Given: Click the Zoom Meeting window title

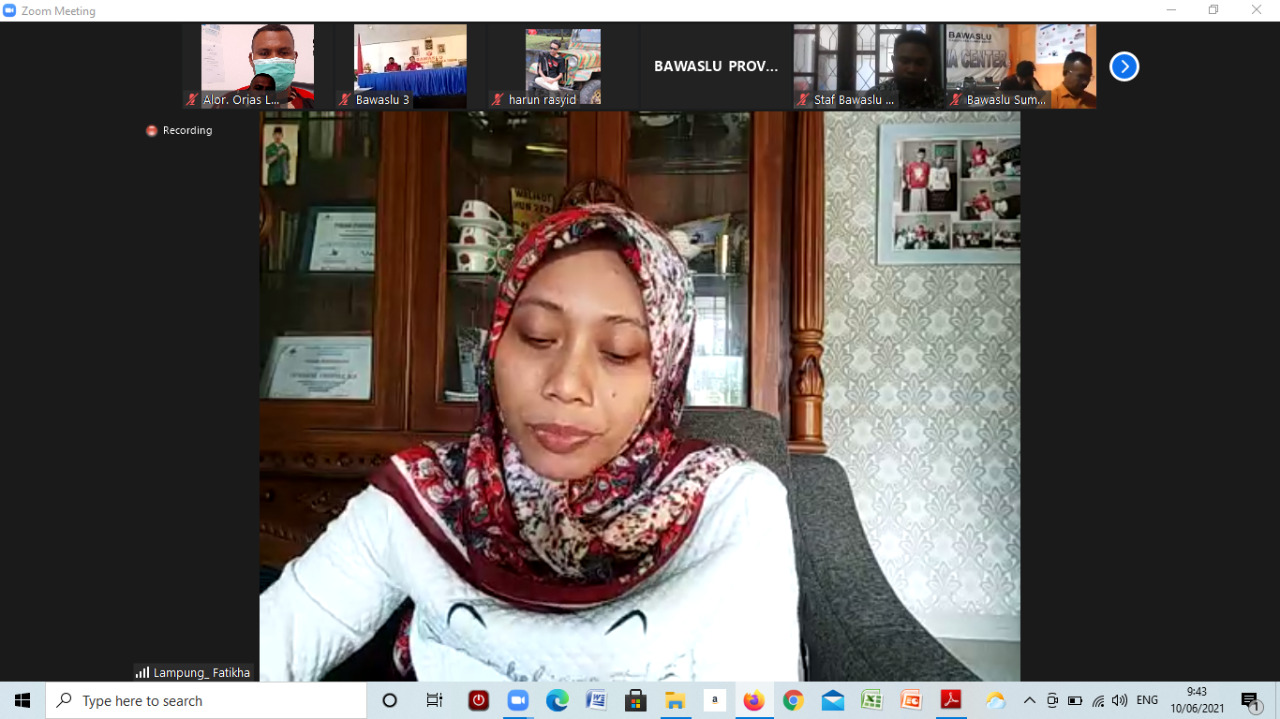Looking at the screenshot, I should click(x=58, y=11).
